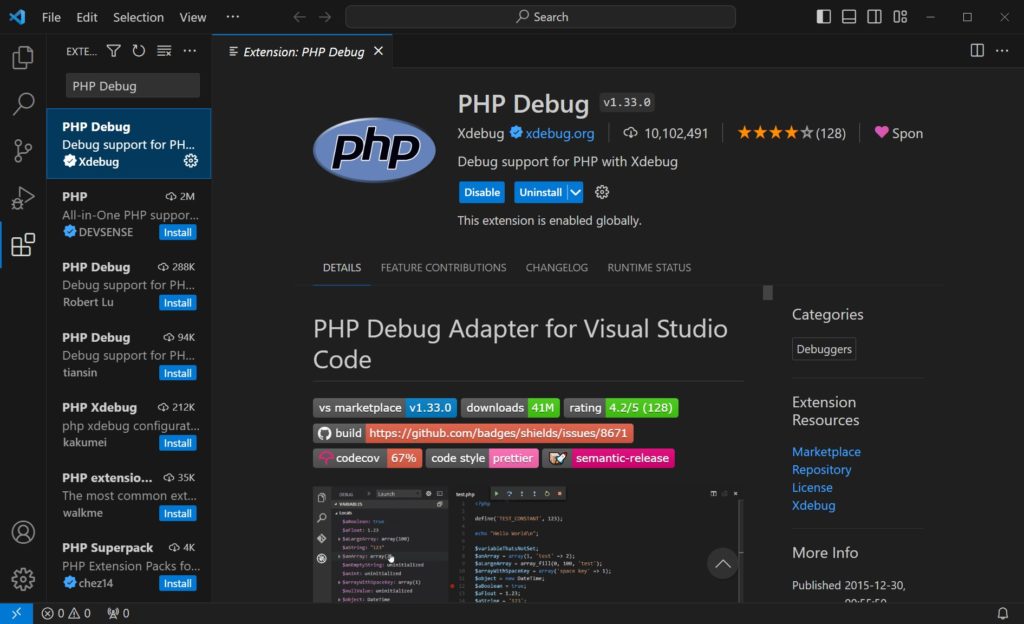The image size is (1024, 624).
Task: Open the xdebug.org publisher link
Action: point(560,133)
